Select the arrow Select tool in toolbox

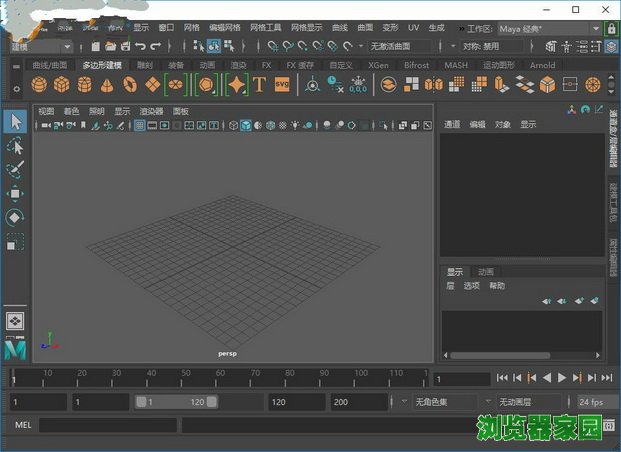[x=15, y=121]
